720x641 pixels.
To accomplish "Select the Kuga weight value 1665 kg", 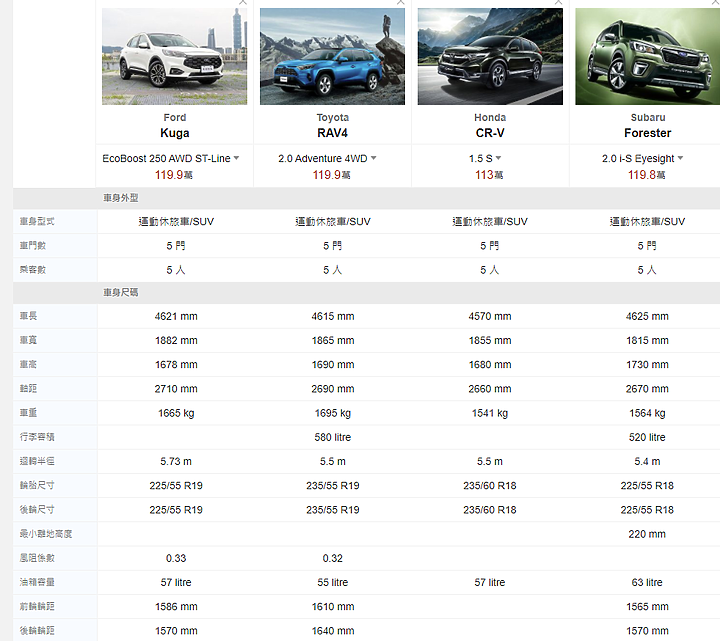I will pos(176,413).
